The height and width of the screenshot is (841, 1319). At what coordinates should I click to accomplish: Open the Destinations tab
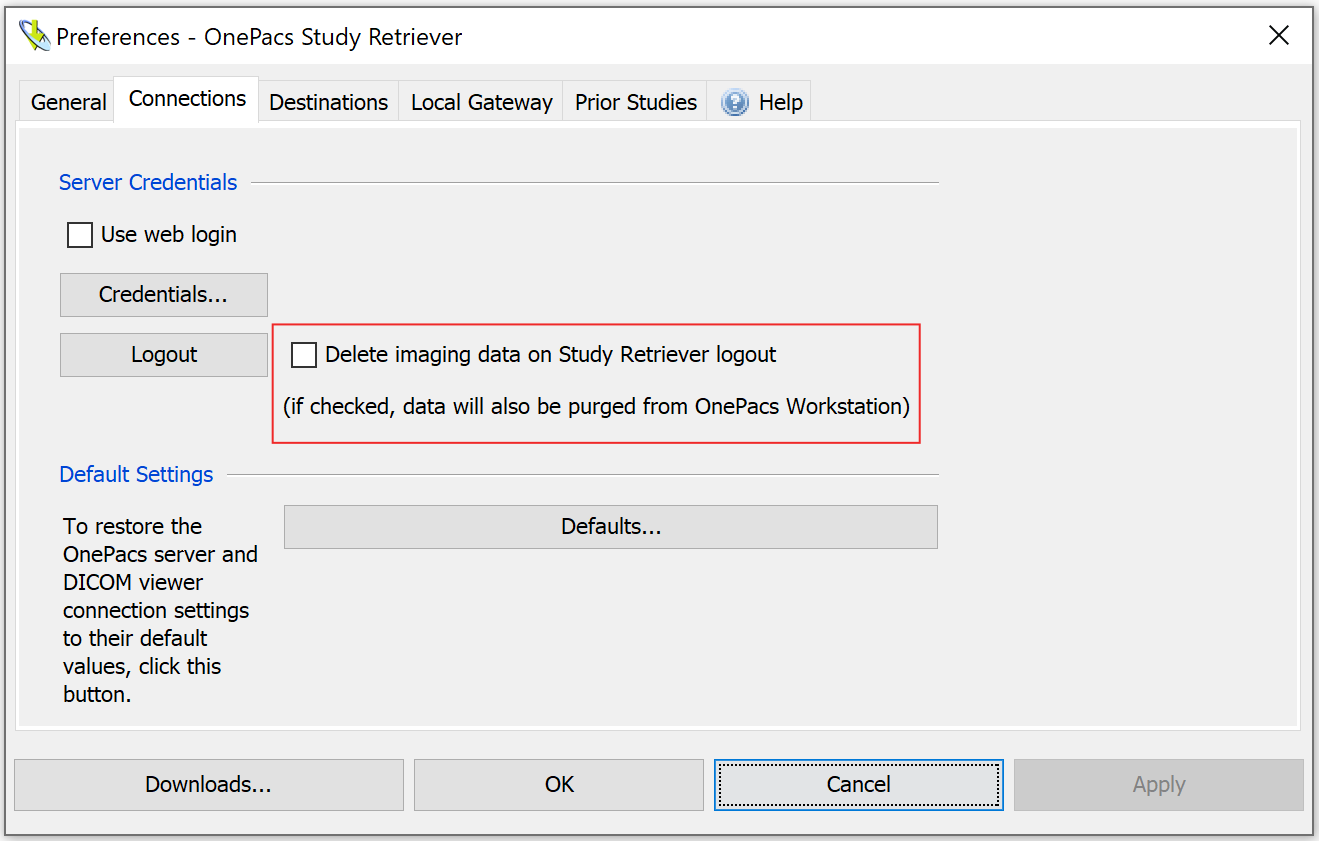(x=329, y=102)
